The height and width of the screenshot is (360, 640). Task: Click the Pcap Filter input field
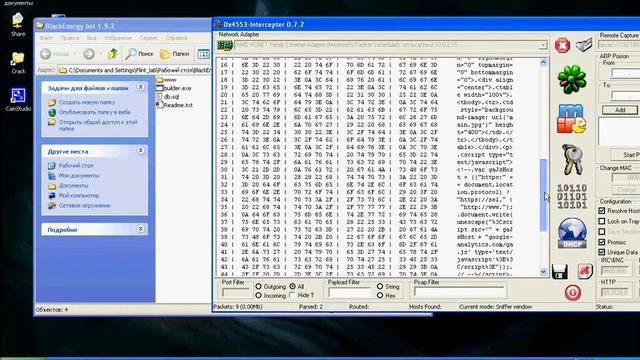pos(460,292)
